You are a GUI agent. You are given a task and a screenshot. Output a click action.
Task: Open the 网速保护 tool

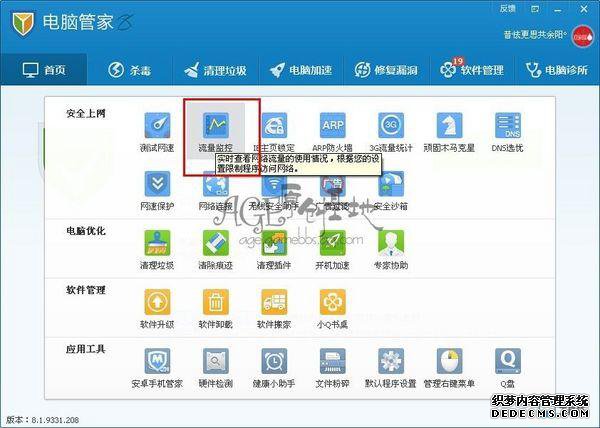click(x=157, y=190)
